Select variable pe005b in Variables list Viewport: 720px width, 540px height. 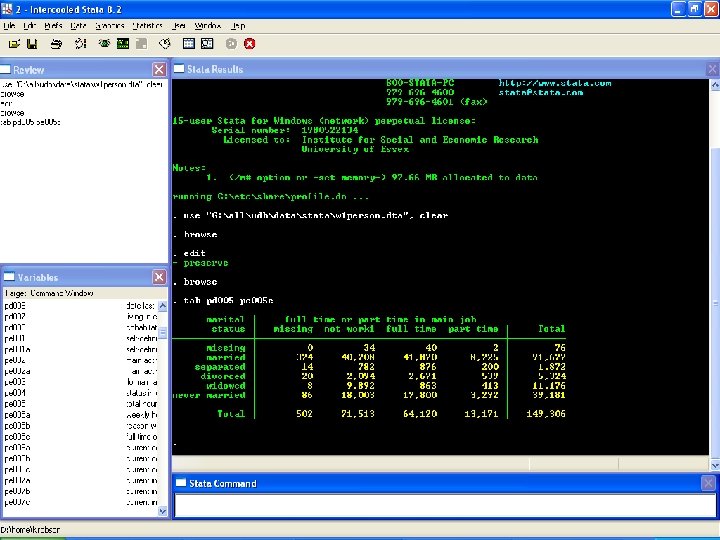click(x=17, y=426)
